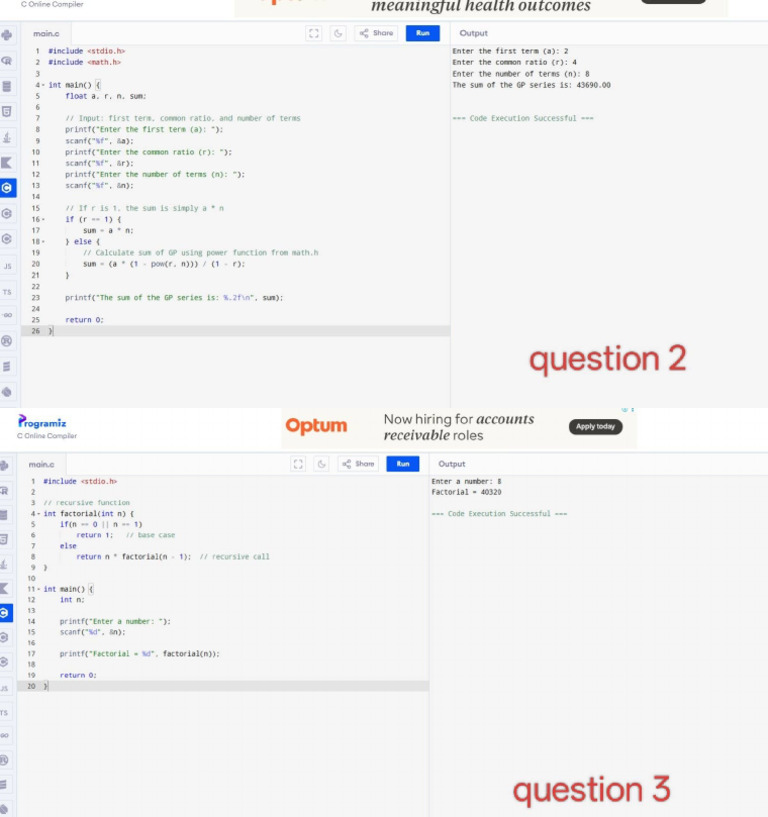
Task: Open Rust icon in question 3 sidebar
Action: click(x=4, y=760)
